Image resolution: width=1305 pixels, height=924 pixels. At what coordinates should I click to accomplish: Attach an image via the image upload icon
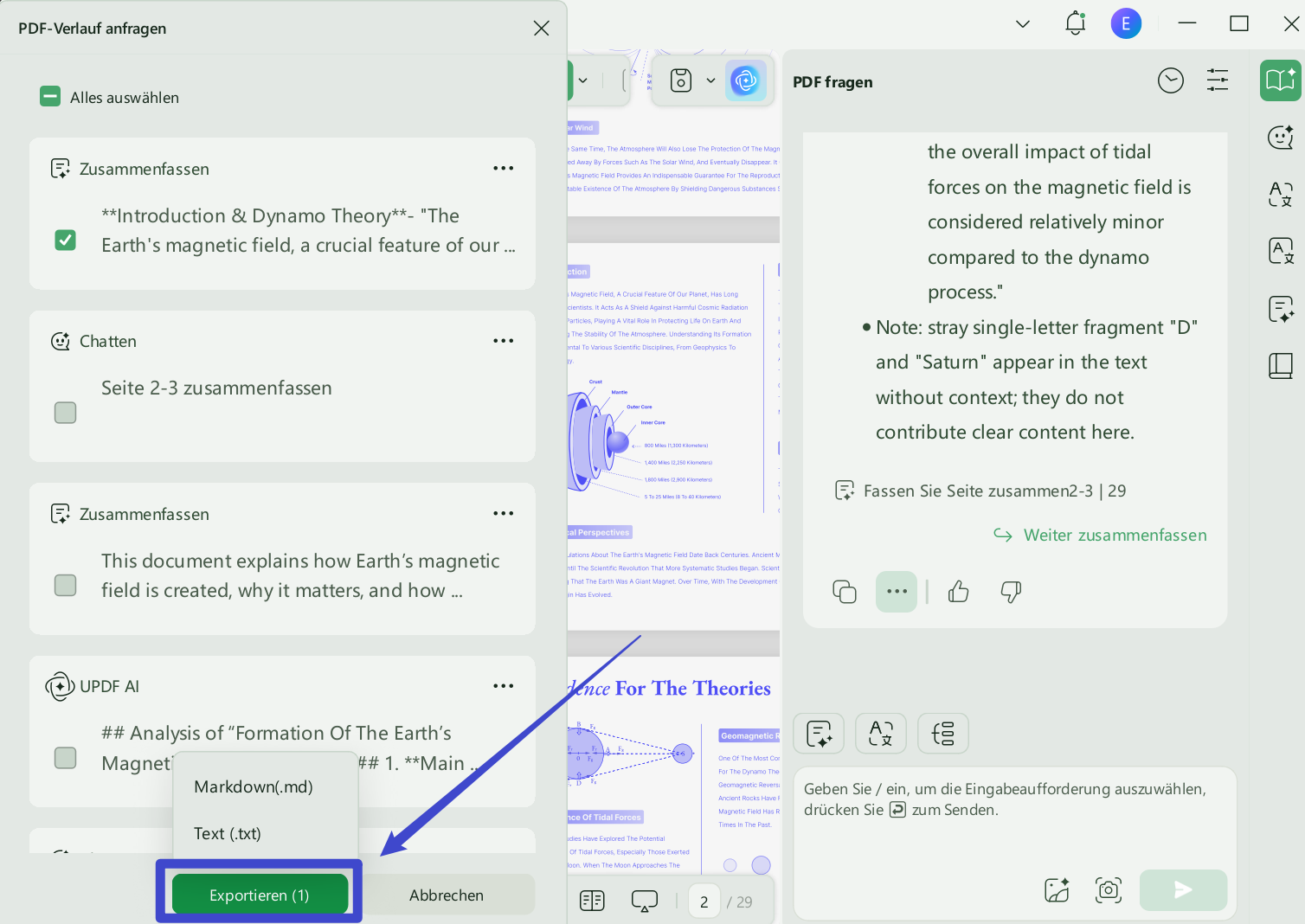pyautogui.click(x=1056, y=889)
